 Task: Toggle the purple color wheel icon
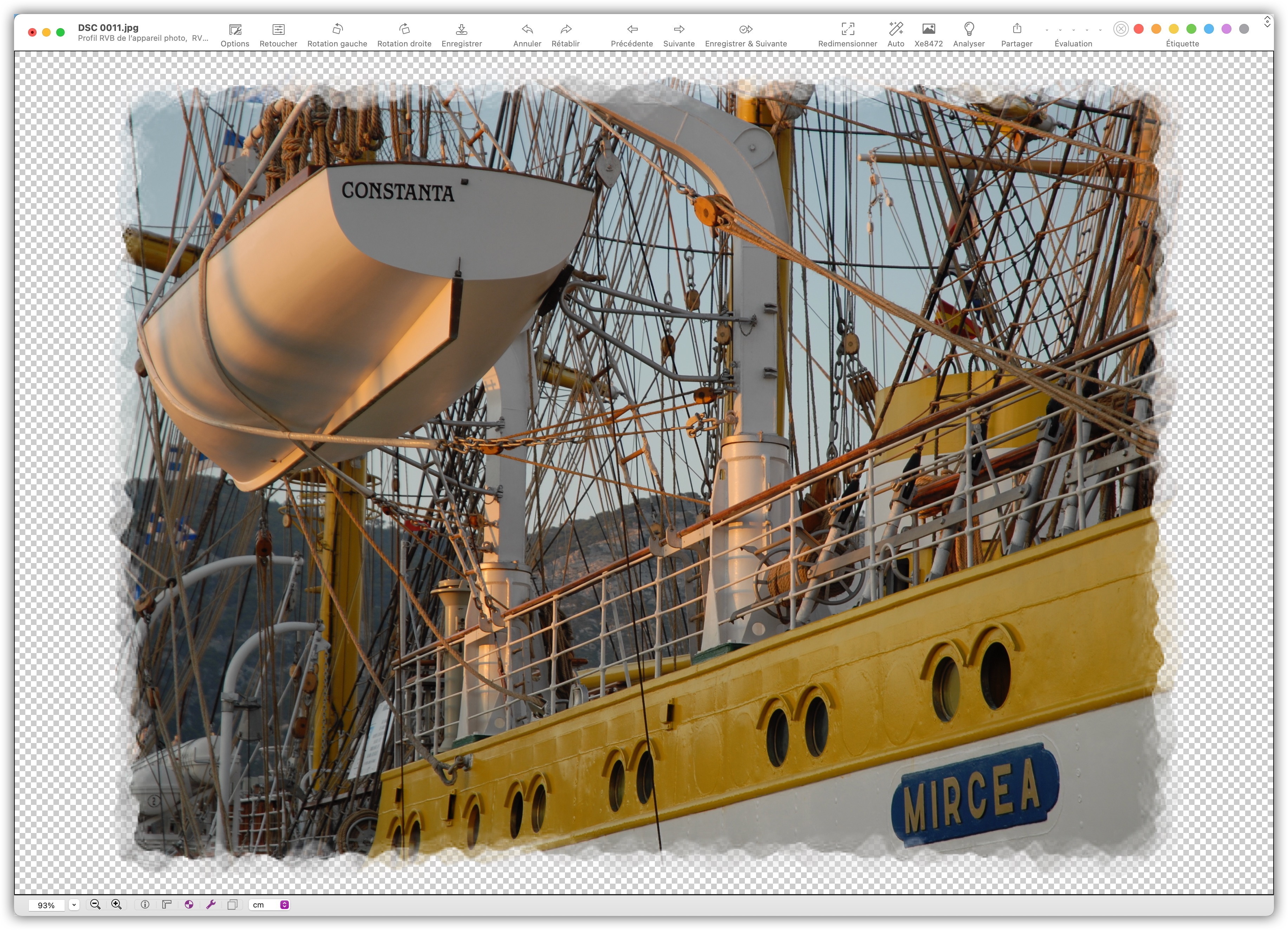pyautogui.click(x=189, y=904)
